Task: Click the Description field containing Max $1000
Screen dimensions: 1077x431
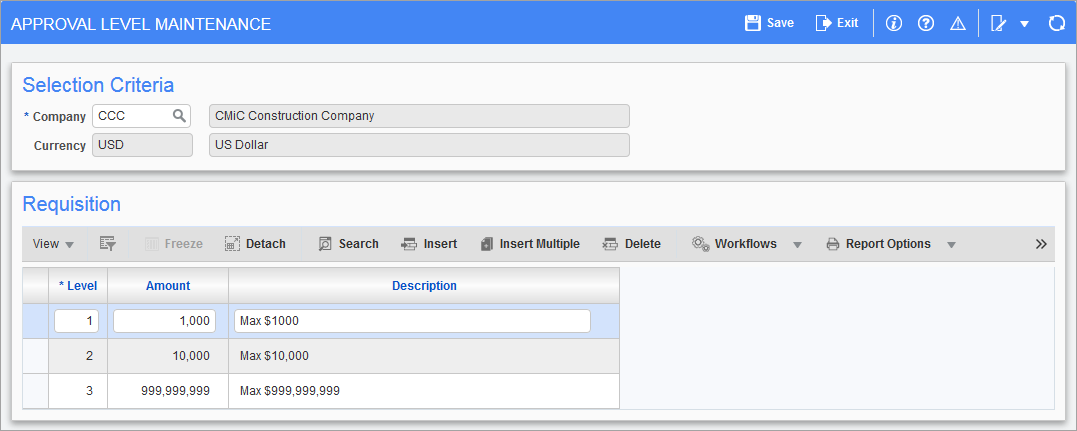Action: [x=411, y=321]
